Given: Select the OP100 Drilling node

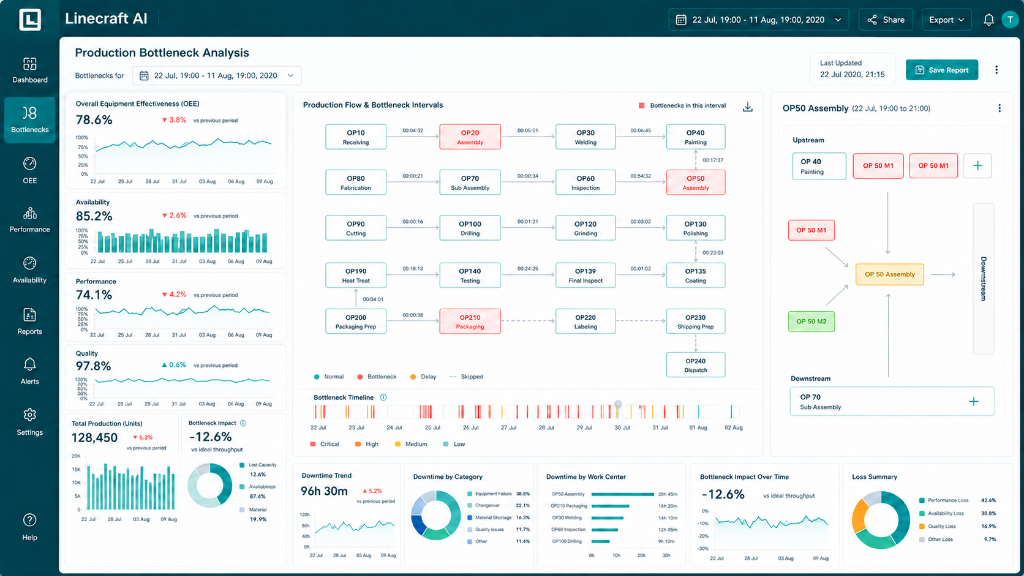Looking at the screenshot, I should click(x=470, y=228).
